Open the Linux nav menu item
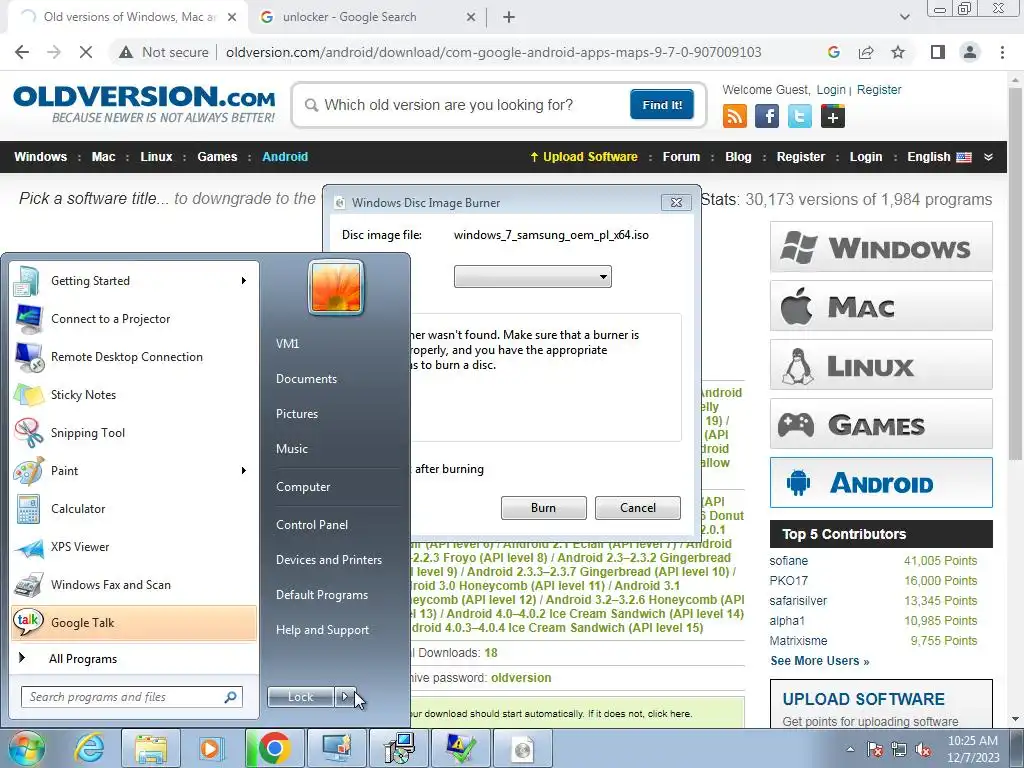 [156, 157]
